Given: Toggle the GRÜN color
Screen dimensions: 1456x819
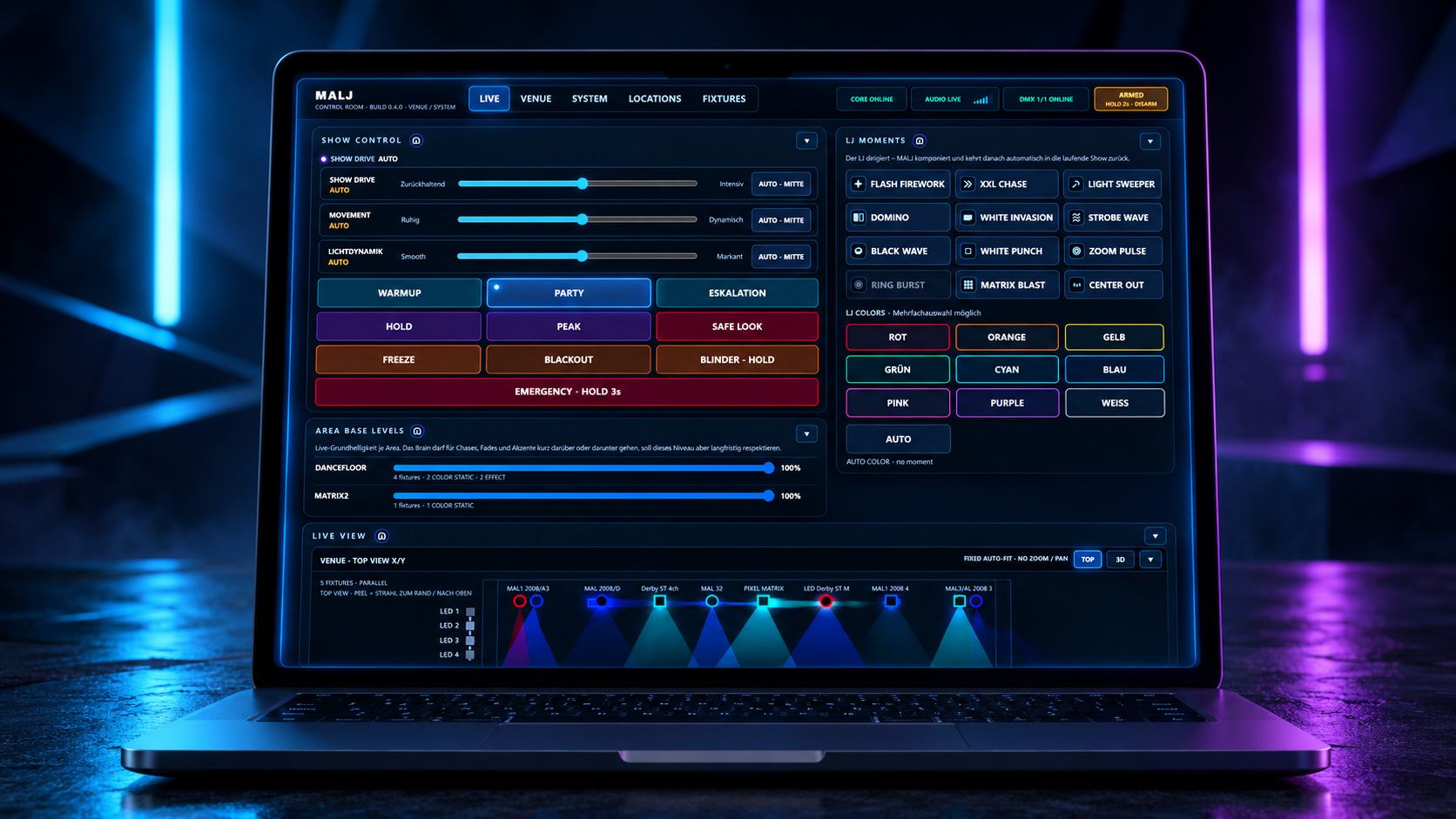Looking at the screenshot, I should pos(898,370).
